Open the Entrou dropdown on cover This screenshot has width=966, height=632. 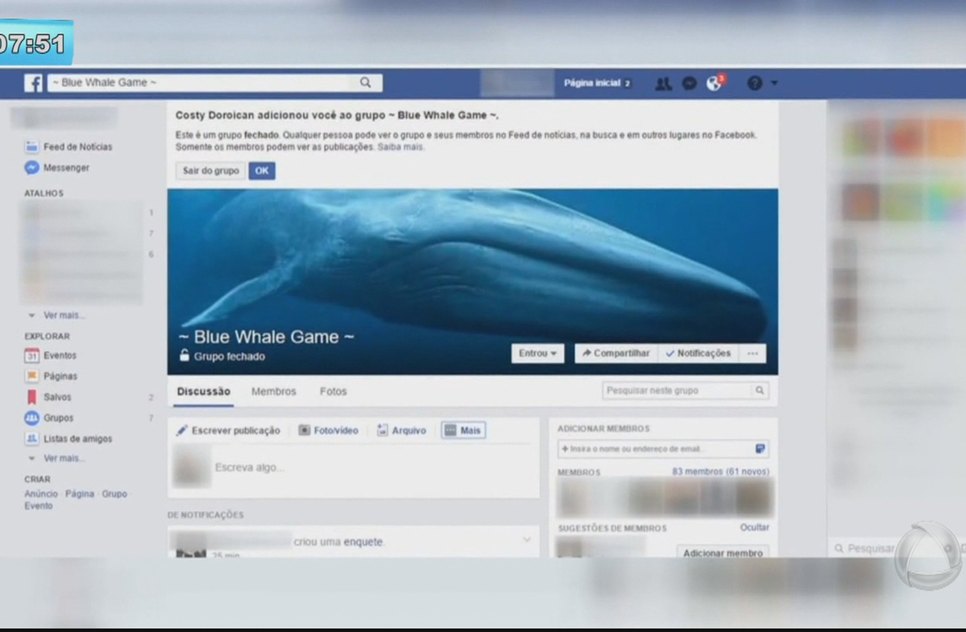pyautogui.click(x=537, y=354)
